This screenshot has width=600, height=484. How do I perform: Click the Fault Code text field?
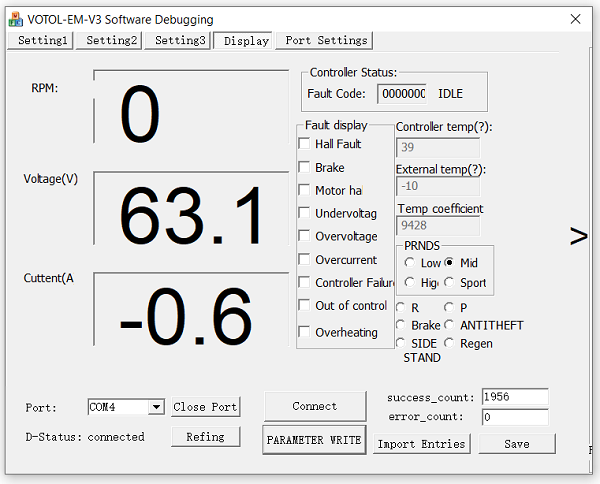click(x=402, y=94)
